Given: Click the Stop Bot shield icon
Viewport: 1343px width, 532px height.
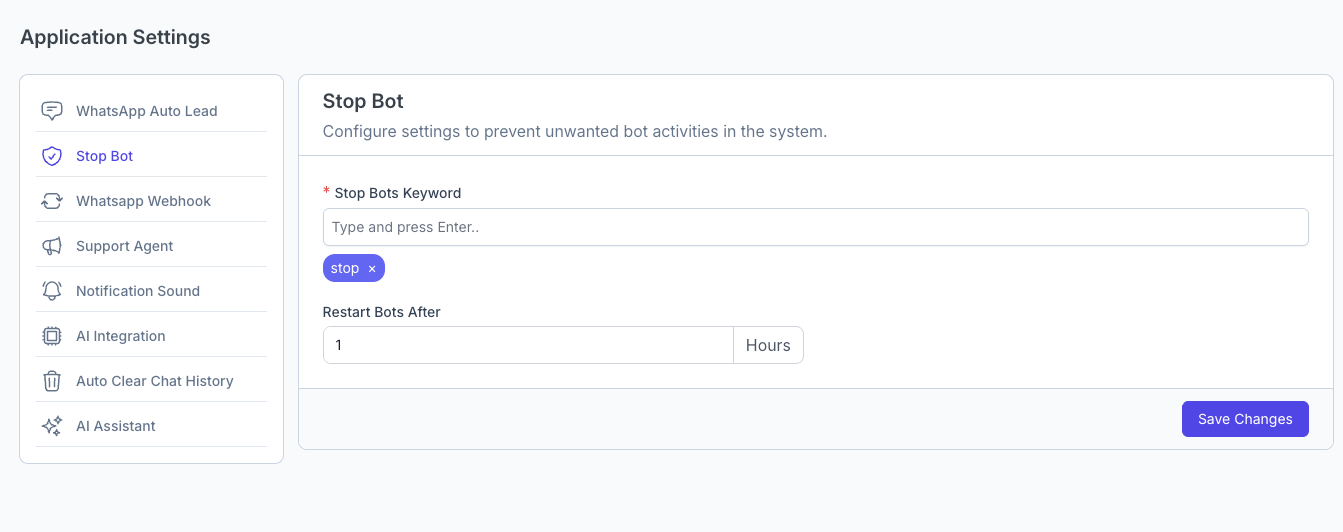Looking at the screenshot, I should (52, 156).
